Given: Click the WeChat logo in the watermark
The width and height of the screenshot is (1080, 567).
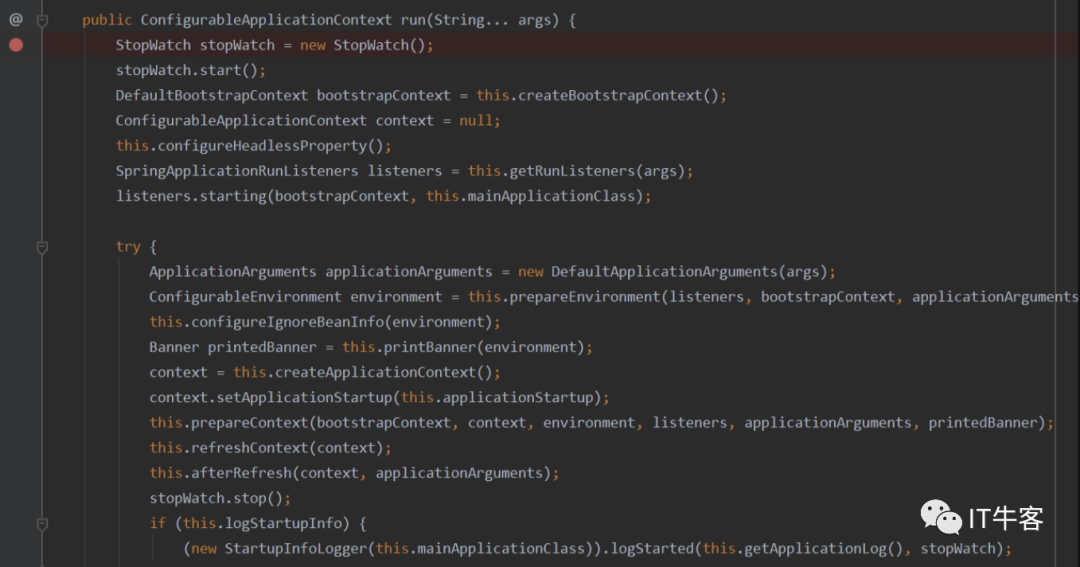Looking at the screenshot, I should click(940, 517).
